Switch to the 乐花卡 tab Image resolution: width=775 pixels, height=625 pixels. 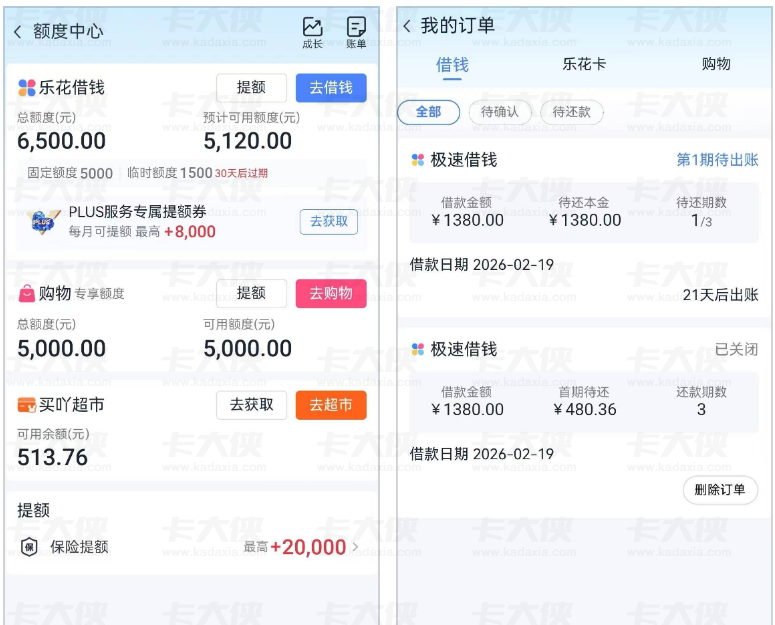pyautogui.click(x=584, y=64)
